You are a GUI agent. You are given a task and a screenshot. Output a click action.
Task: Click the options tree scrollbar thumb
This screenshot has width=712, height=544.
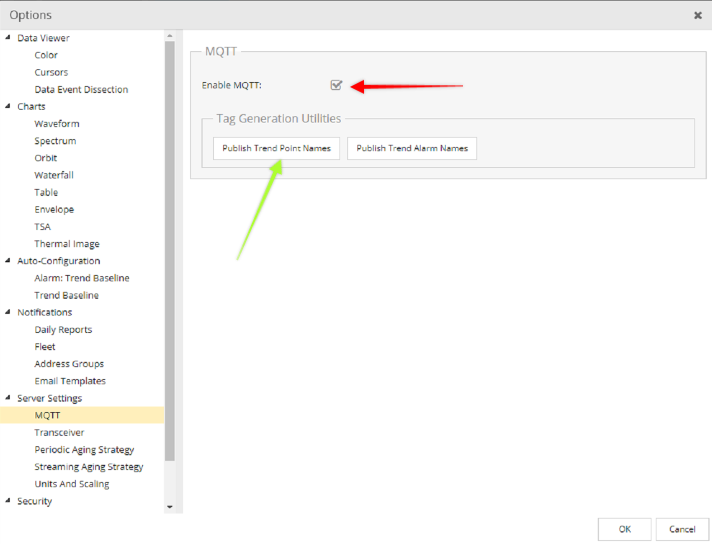click(170, 251)
